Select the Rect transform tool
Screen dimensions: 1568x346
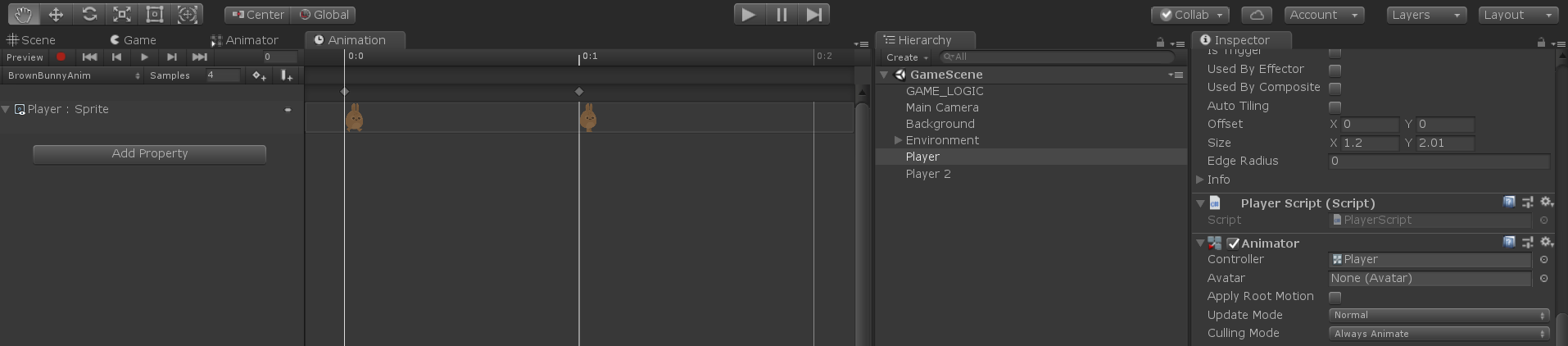pos(154,14)
